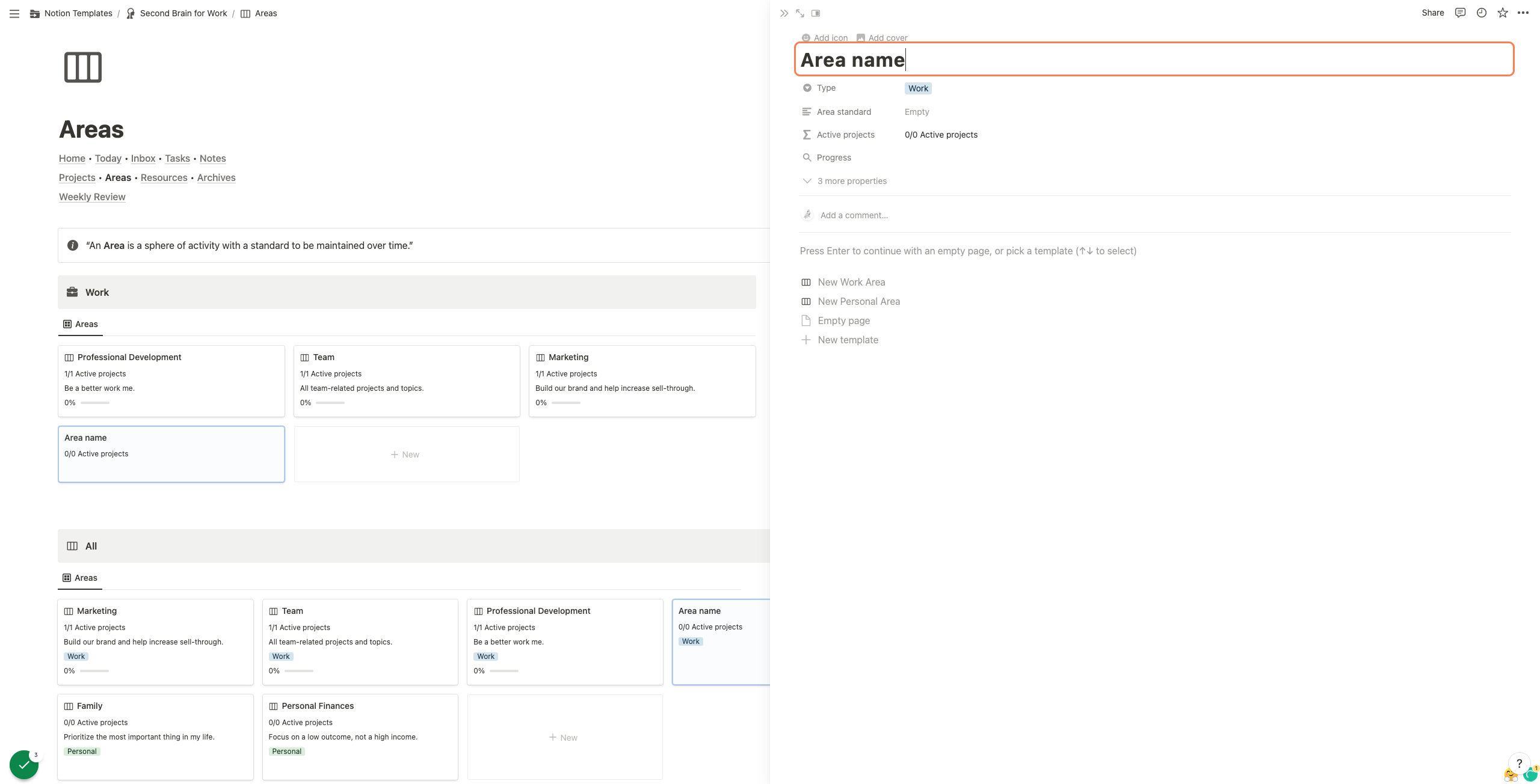Screen dimensions: 1540x784
Task: Open help via the question mark button
Action: (1519, 764)
